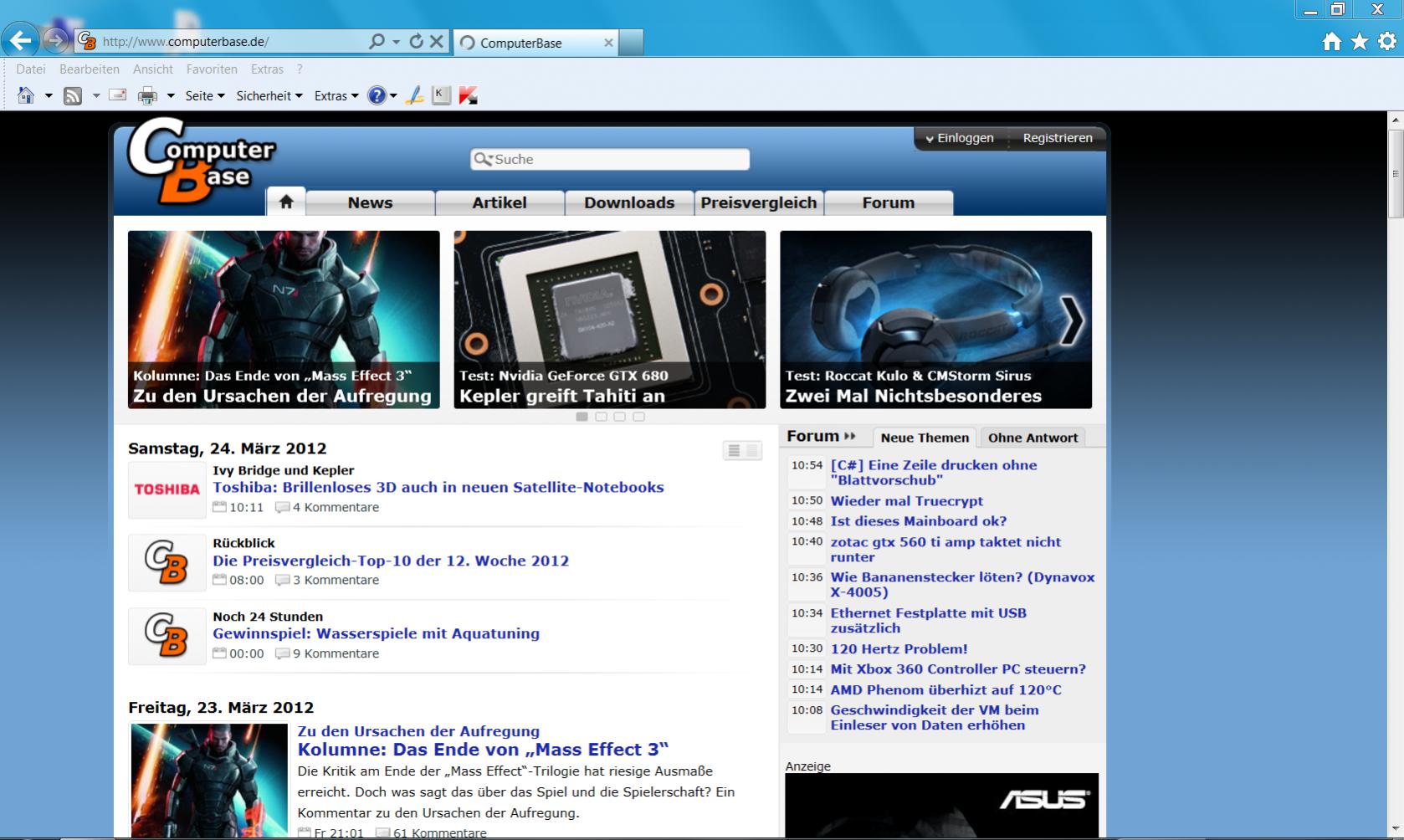Expand the address bar search dropdown arrow
Image resolution: width=1404 pixels, height=840 pixels.
click(x=396, y=42)
